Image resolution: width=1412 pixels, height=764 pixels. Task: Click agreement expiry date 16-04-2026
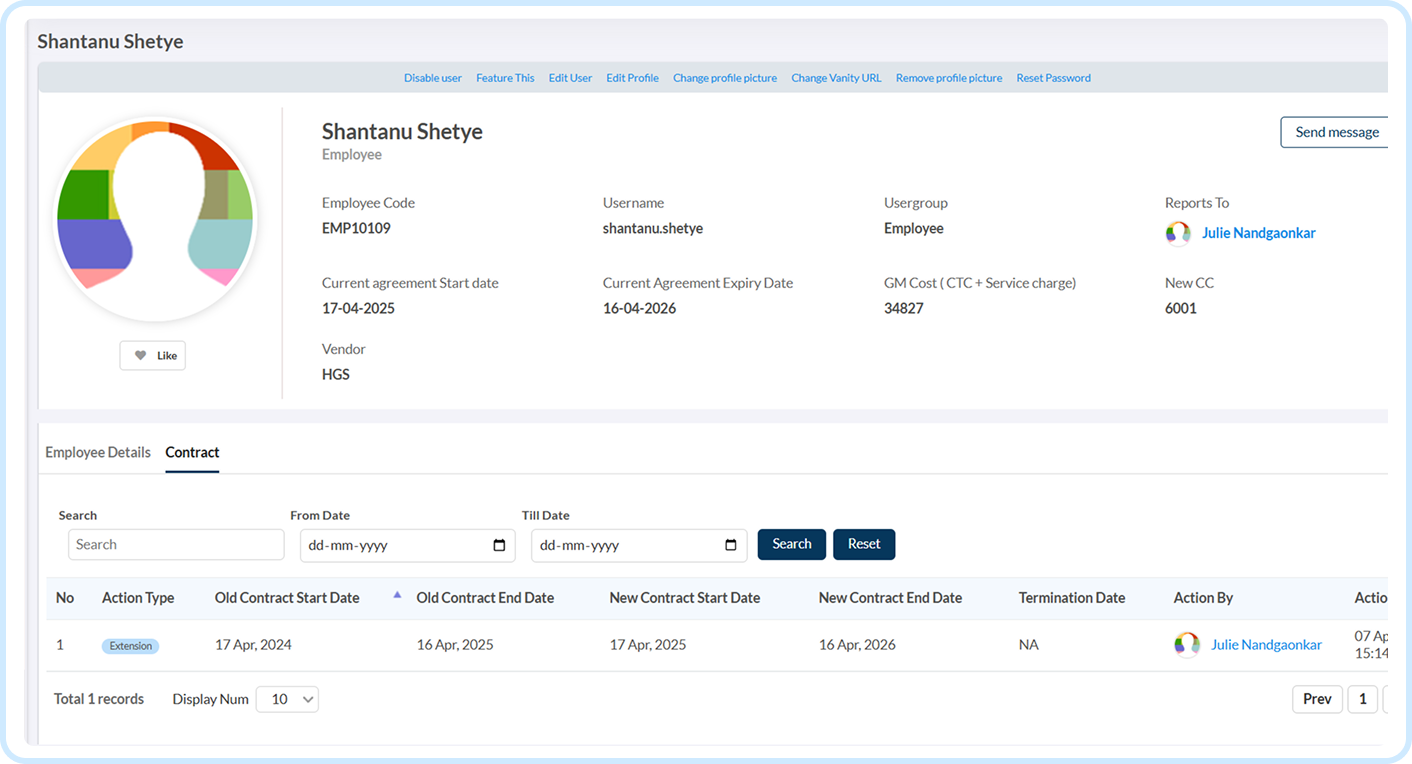[x=639, y=308]
